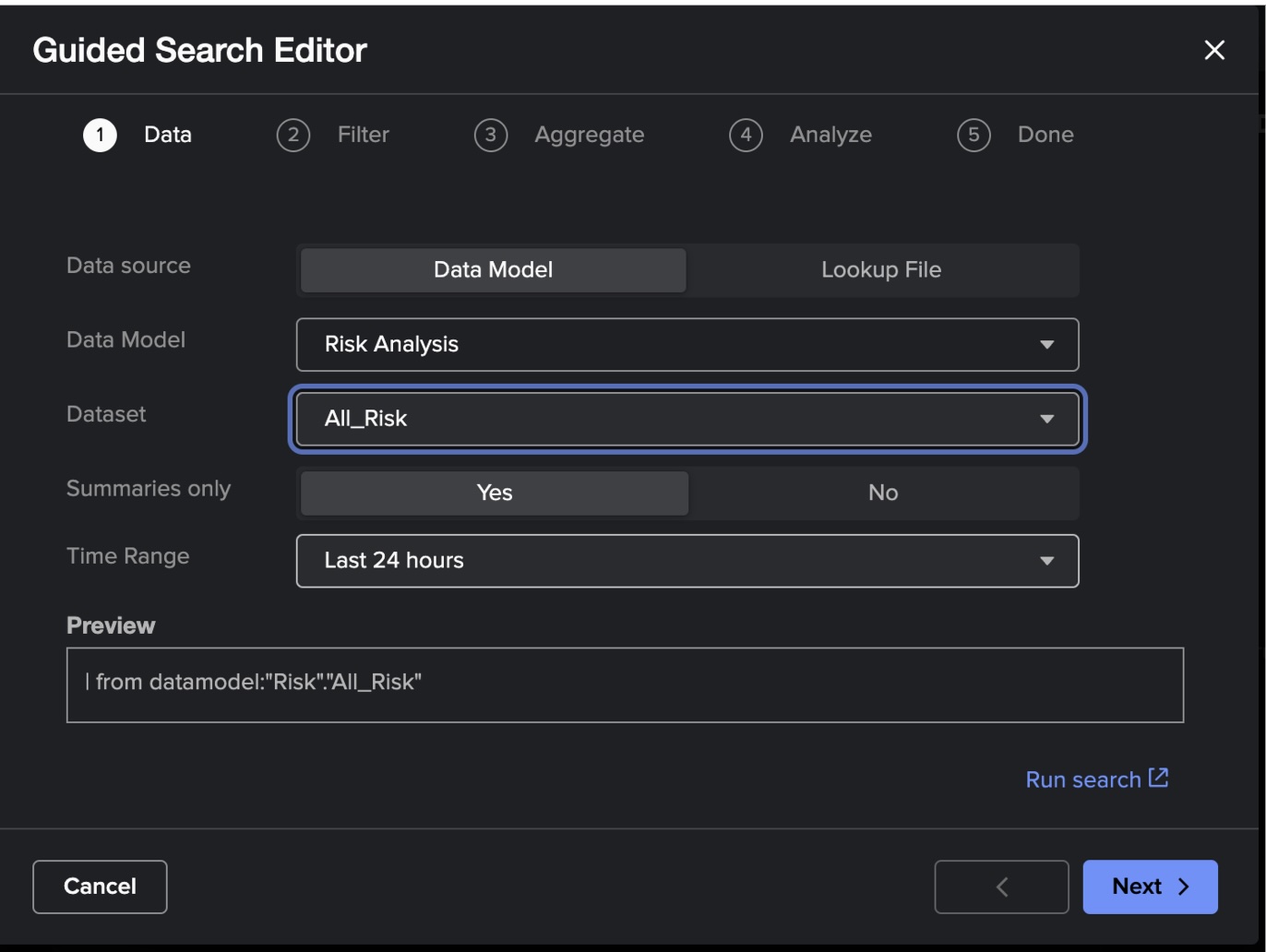Set Summaries only to Yes
Image resolution: width=1266 pixels, height=952 pixels.
495,493
